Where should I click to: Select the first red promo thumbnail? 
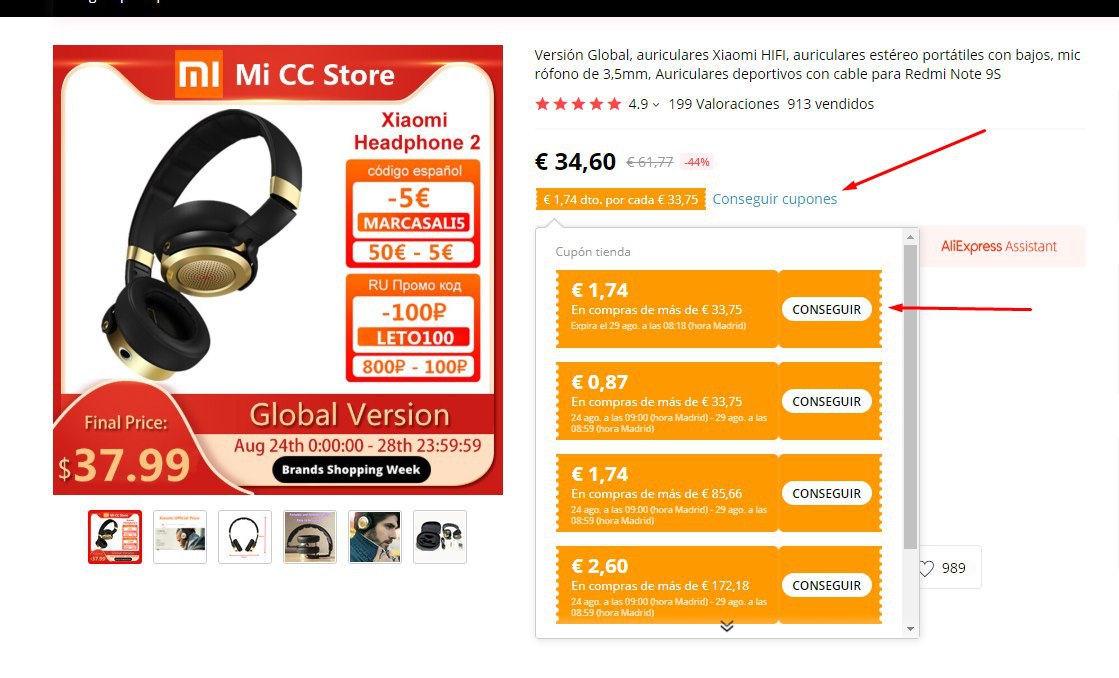[115, 537]
